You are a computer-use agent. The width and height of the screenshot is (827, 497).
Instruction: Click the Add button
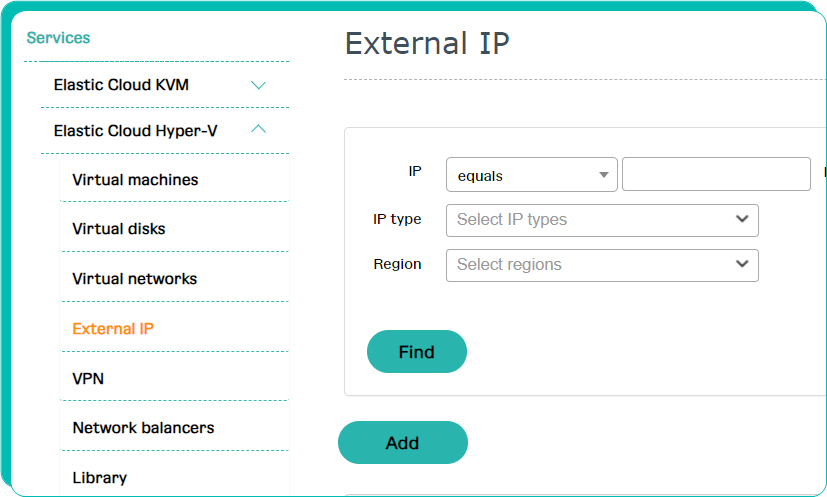(402, 443)
